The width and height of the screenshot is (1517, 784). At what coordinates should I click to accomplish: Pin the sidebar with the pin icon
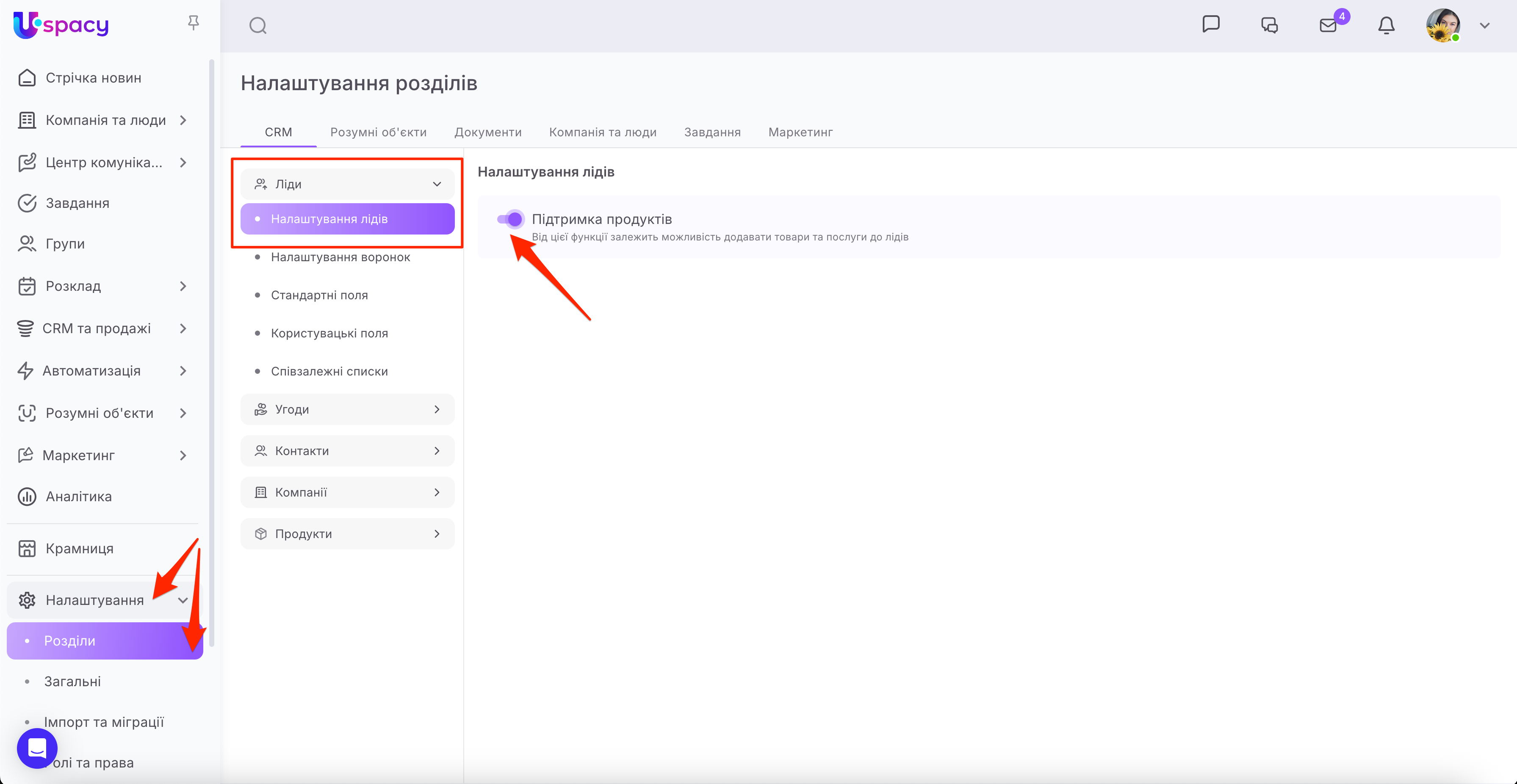(193, 23)
